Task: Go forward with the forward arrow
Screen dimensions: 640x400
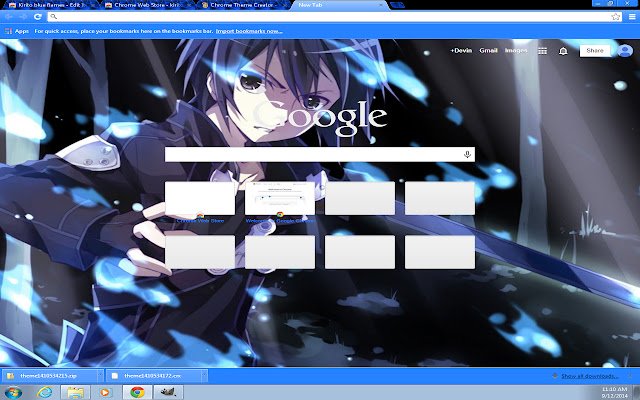Action: click(23, 17)
